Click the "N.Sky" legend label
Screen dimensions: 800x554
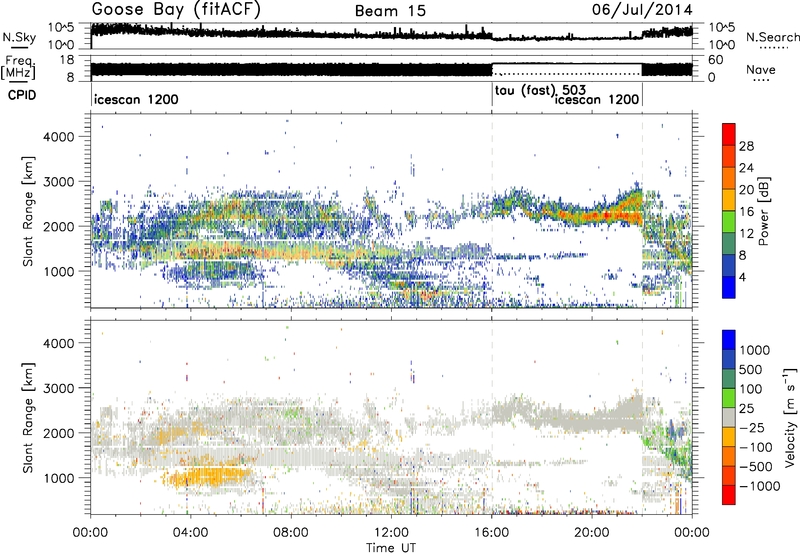(19, 37)
